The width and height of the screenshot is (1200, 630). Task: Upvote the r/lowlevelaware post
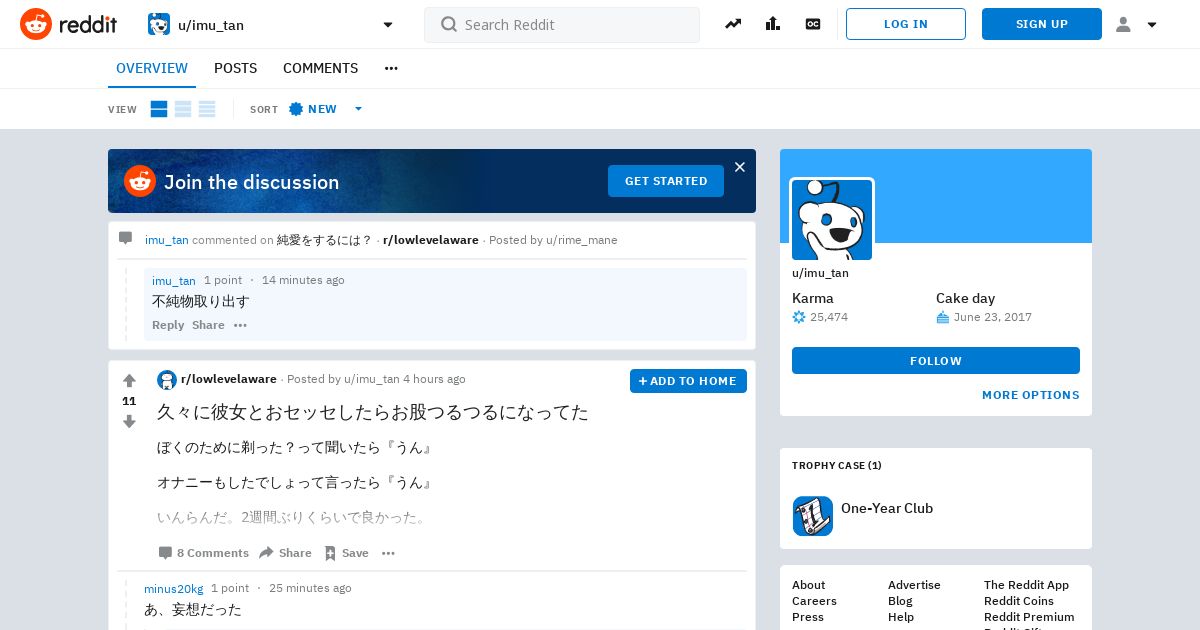[x=129, y=381]
